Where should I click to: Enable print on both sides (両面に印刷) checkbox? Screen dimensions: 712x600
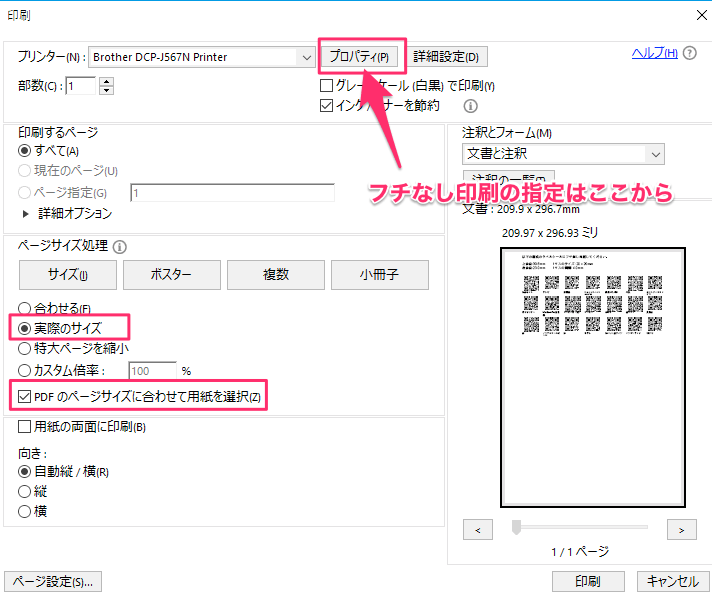pos(24,426)
